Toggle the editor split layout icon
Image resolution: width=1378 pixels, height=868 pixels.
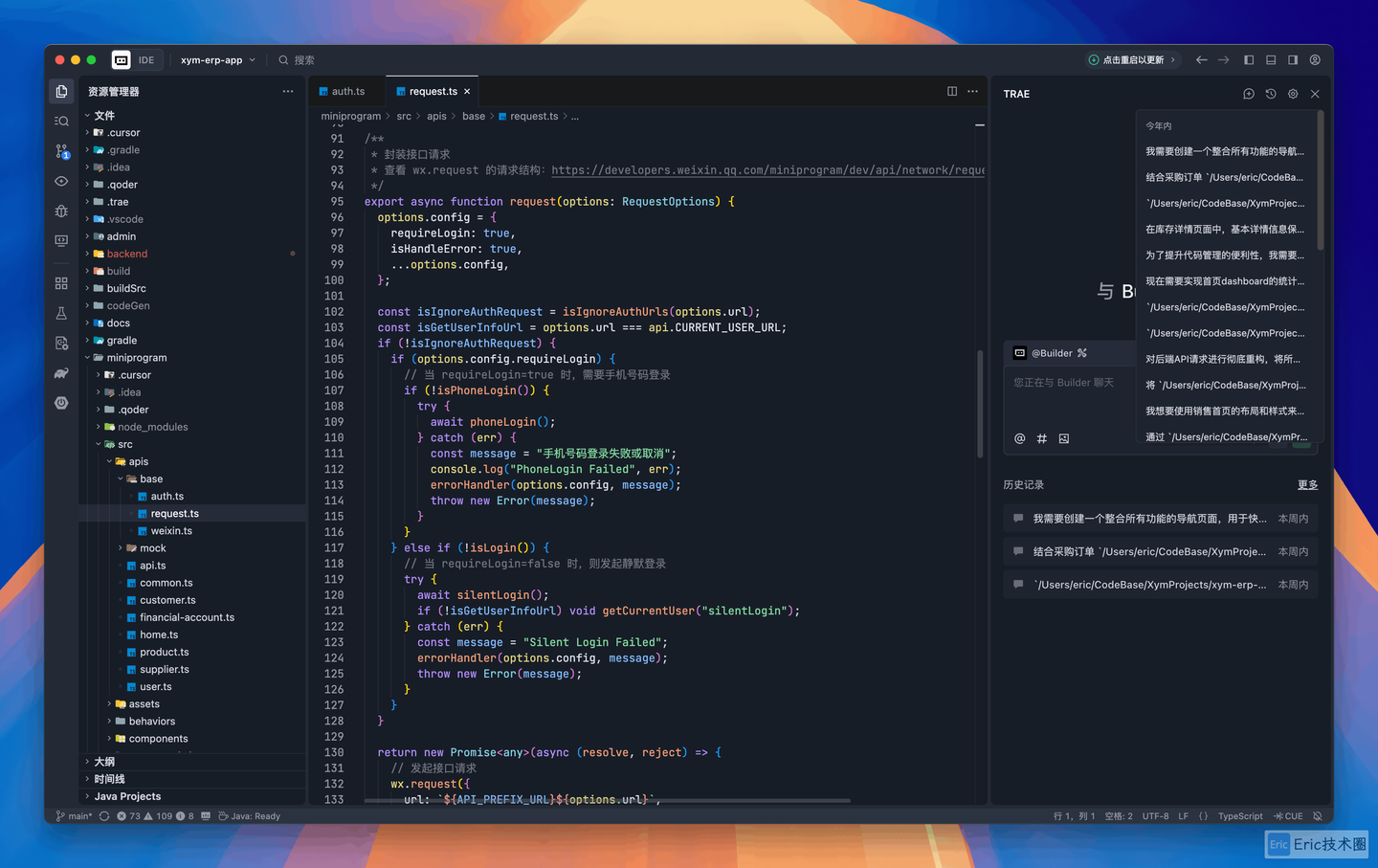(x=951, y=91)
